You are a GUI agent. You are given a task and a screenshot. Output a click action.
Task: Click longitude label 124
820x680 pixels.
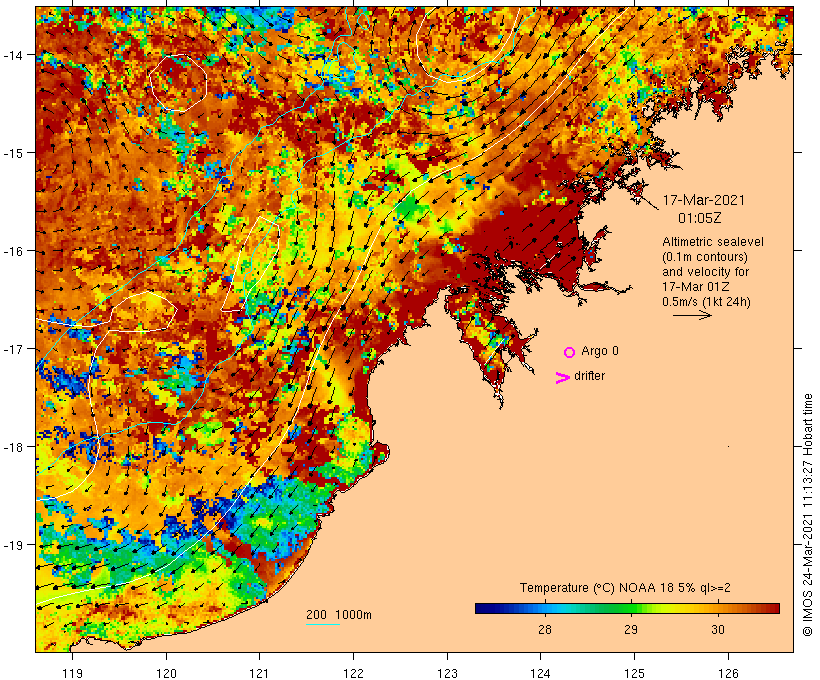(540, 673)
